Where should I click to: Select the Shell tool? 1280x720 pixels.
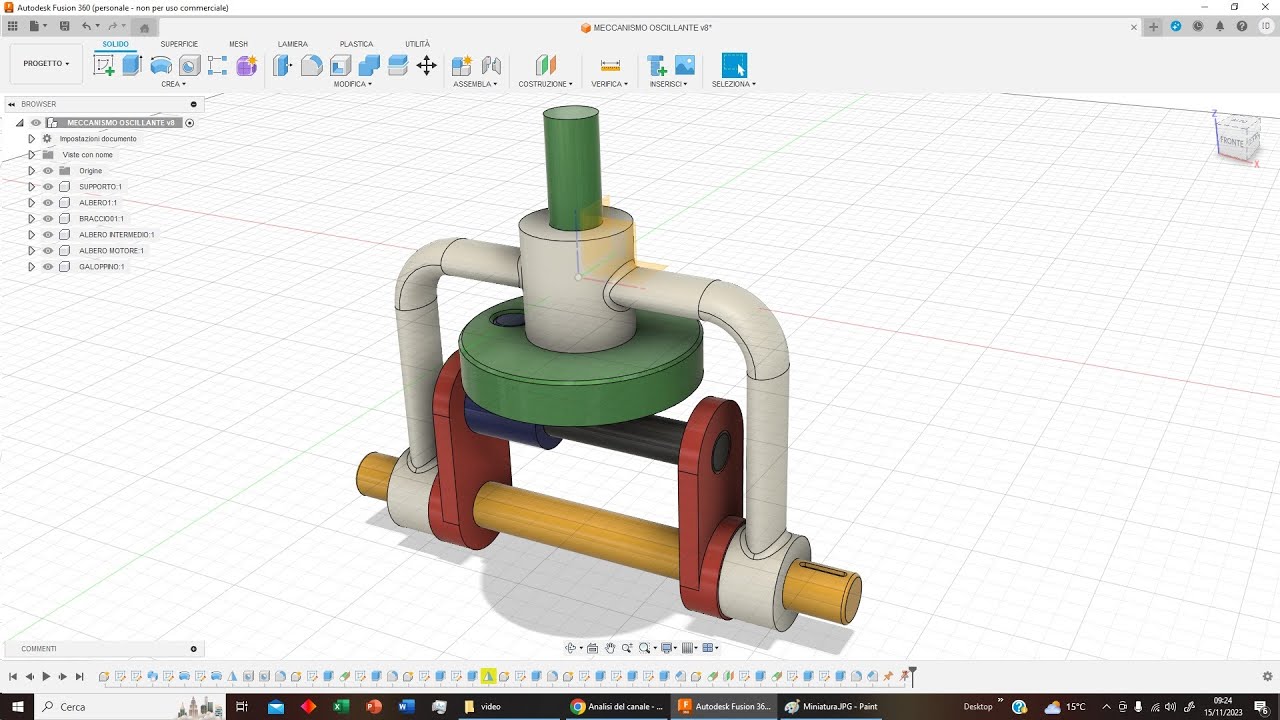pyautogui.click(x=340, y=66)
